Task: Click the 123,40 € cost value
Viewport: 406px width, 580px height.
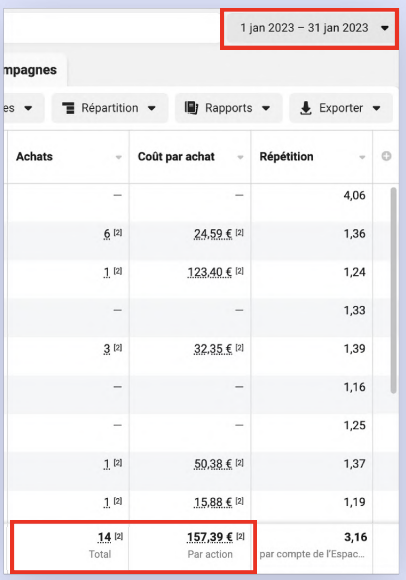Action: pyautogui.click(x=210, y=272)
